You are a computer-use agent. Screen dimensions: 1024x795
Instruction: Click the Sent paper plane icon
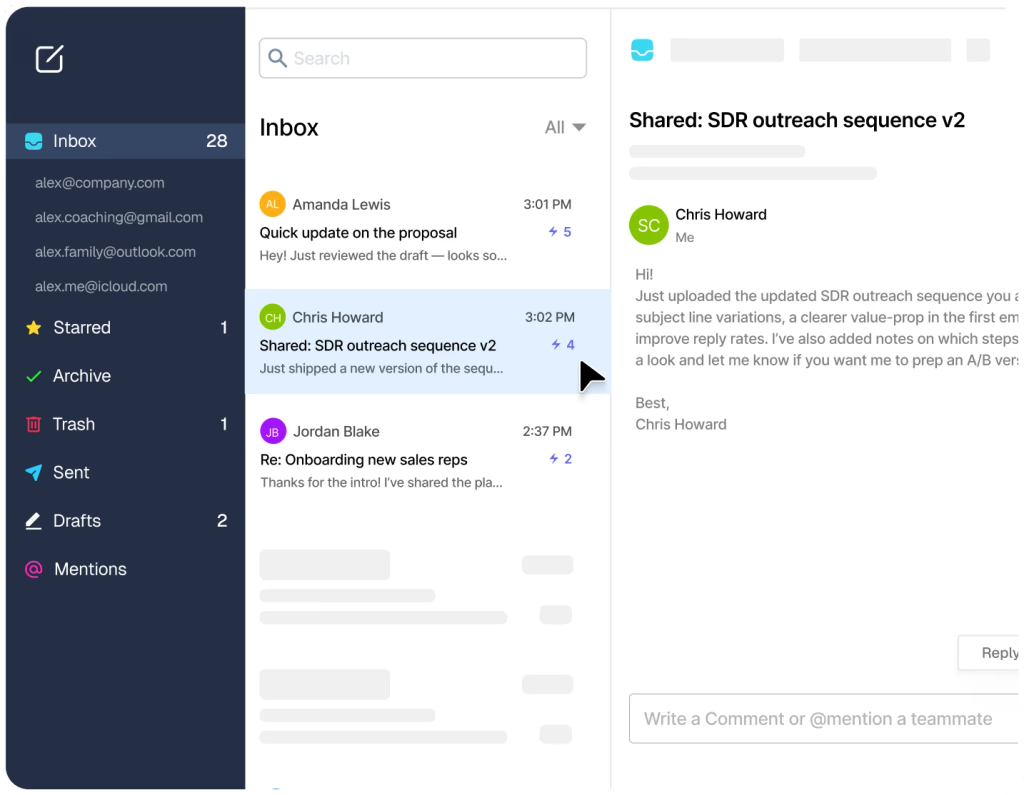coord(33,472)
